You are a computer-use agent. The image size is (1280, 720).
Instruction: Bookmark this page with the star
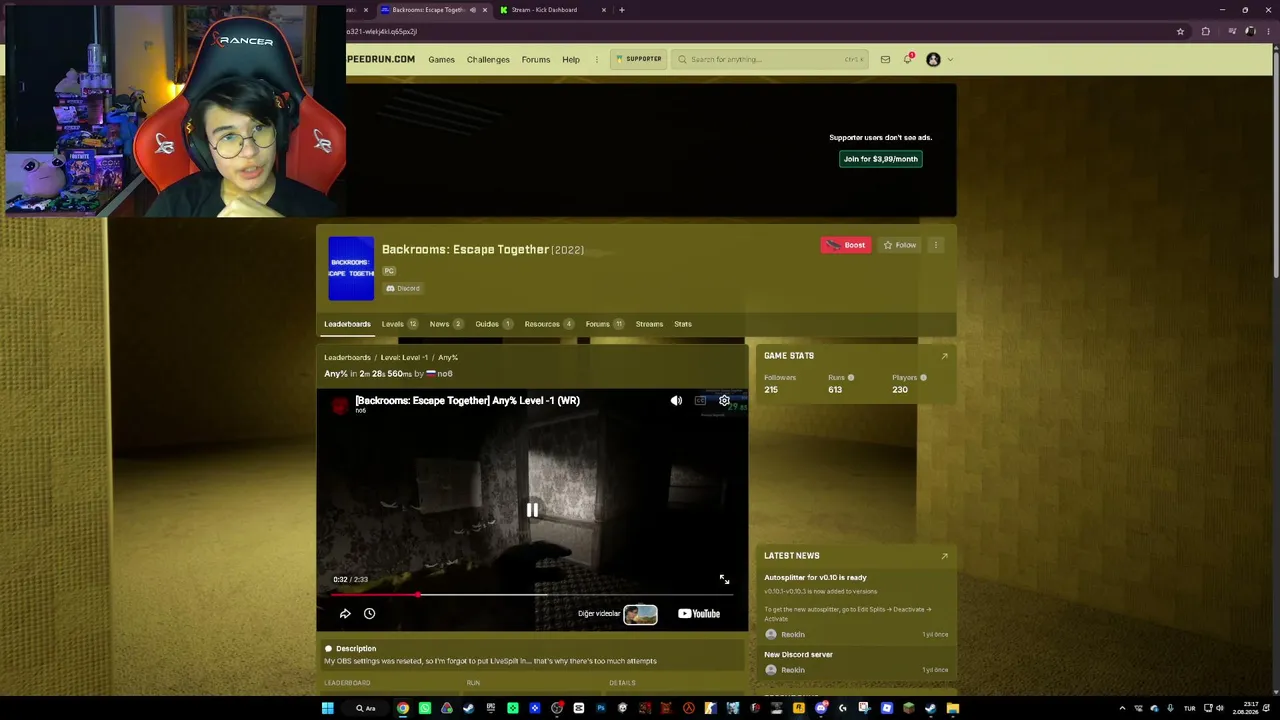pyautogui.click(x=1180, y=32)
